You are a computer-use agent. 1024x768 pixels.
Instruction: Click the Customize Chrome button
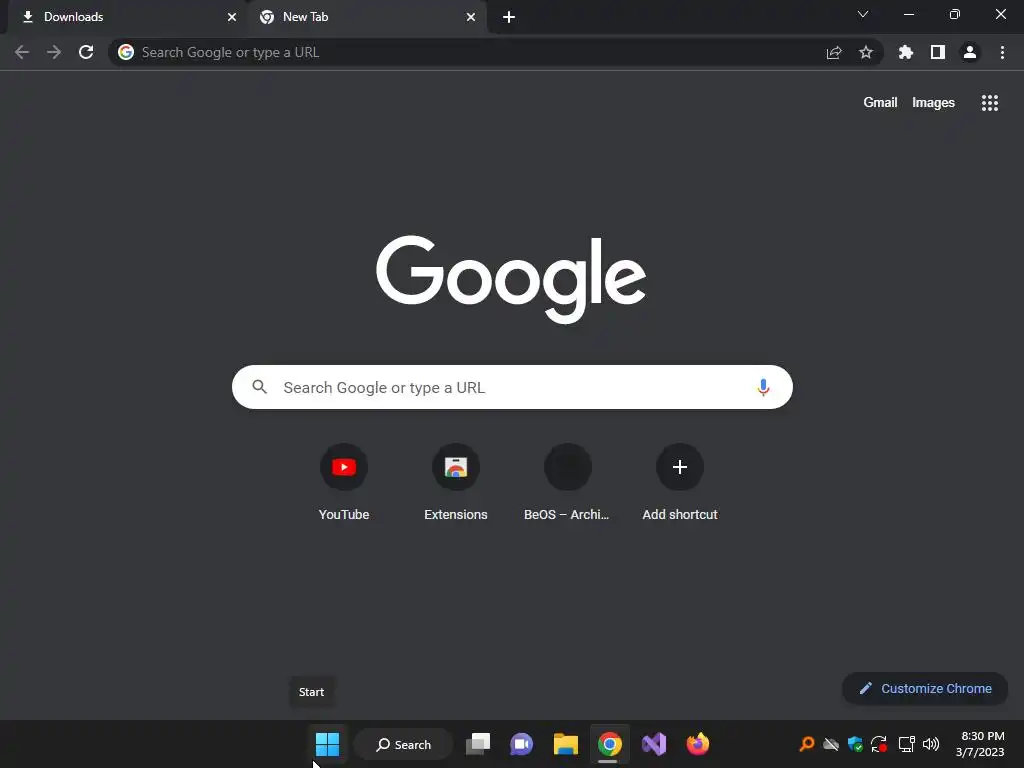[x=925, y=688]
